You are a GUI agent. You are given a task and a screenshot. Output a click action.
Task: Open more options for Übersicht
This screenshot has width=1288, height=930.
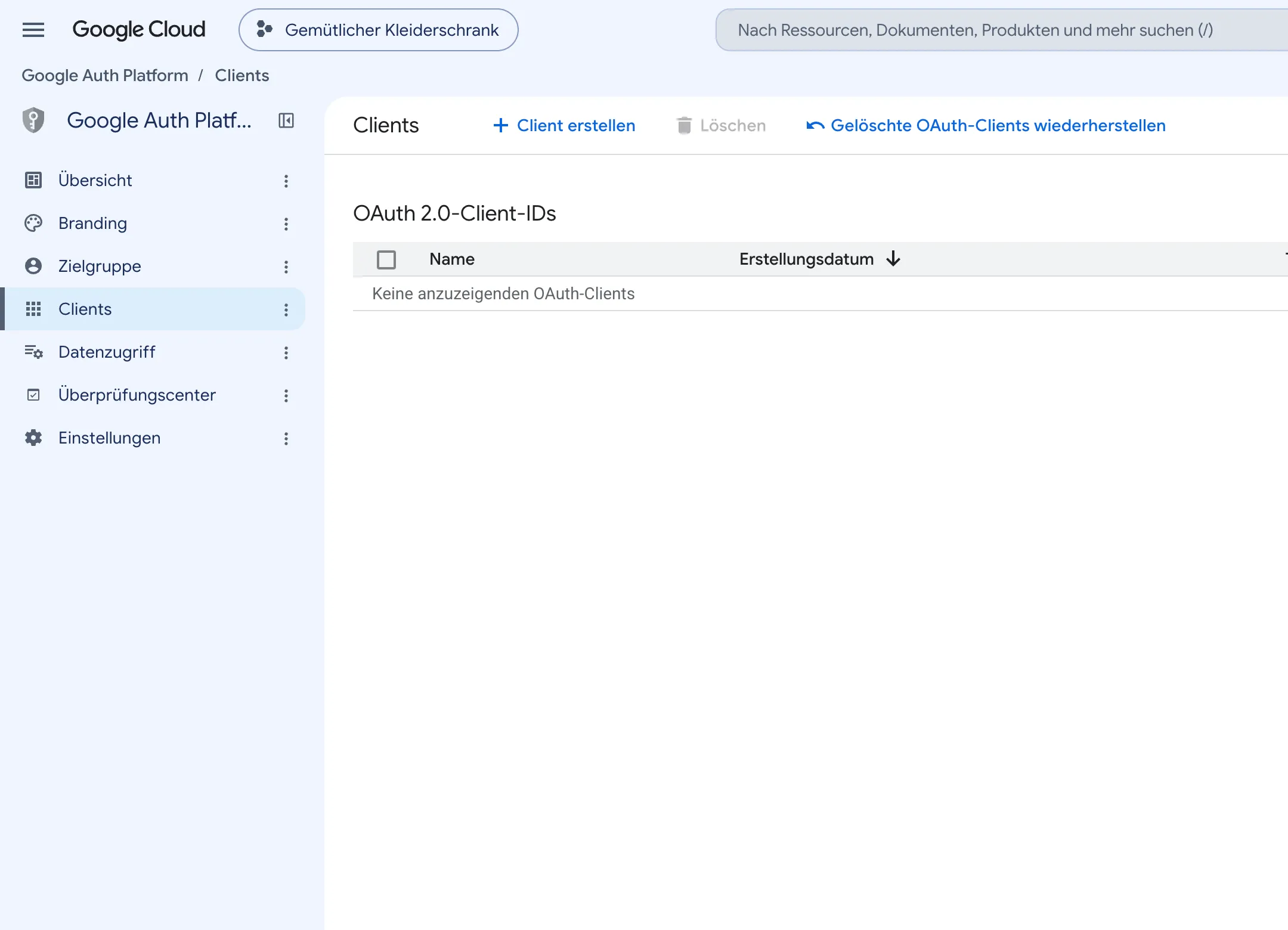tap(286, 181)
